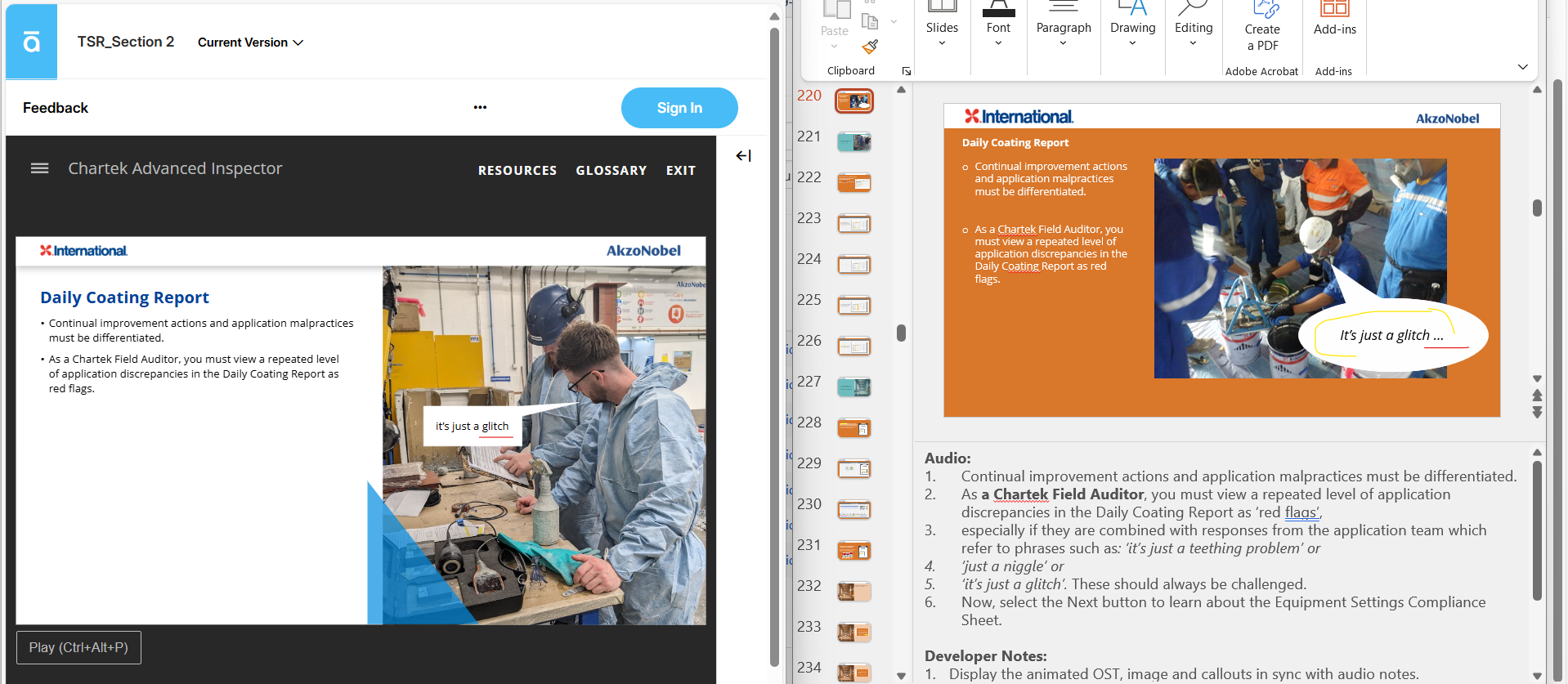
Task: Select slide 232 thumbnail
Action: pos(853,592)
